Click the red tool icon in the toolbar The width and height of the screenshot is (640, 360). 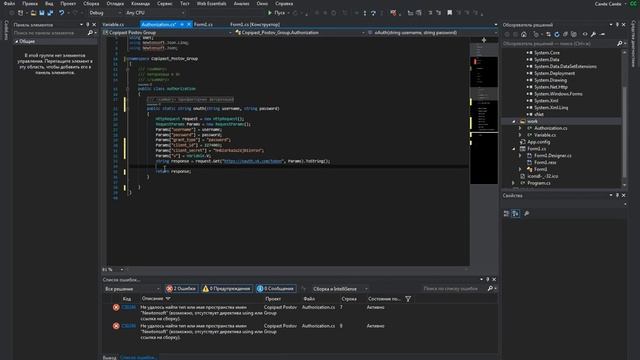(x=393, y=13)
